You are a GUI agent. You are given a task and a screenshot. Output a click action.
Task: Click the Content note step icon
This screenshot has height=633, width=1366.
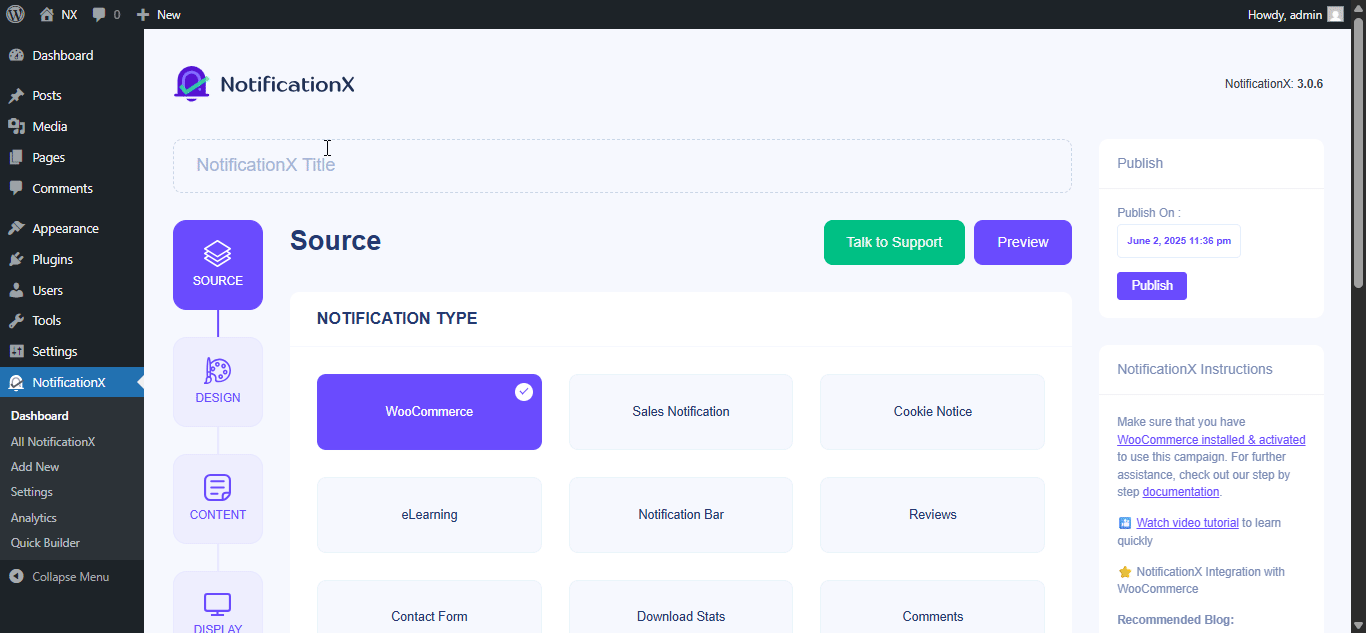click(218, 488)
